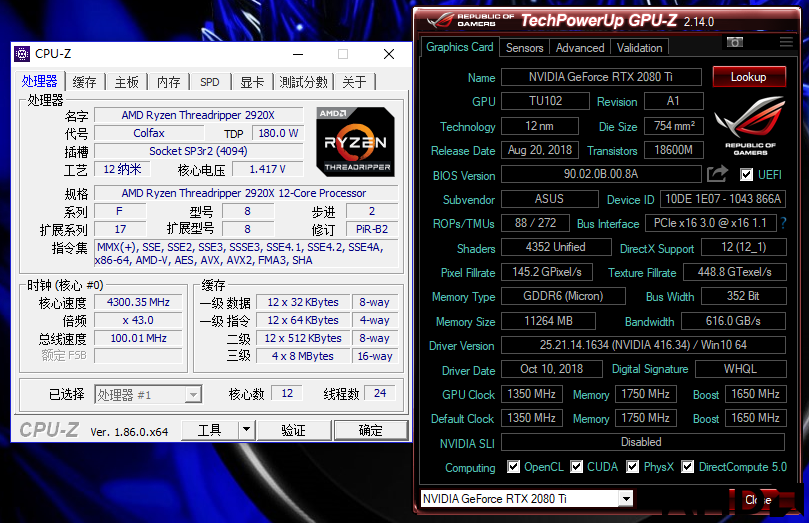Click the 线程数 value 24
809x523 pixels.
tap(380, 393)
